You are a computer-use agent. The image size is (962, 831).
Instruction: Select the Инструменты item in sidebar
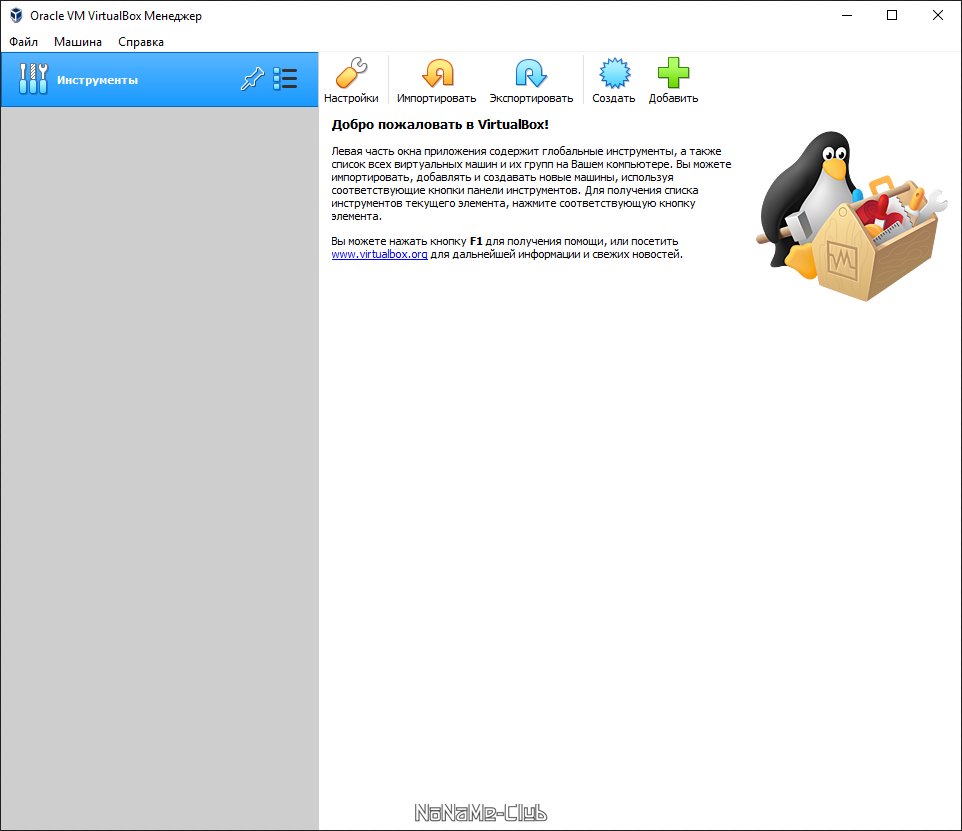160,80
